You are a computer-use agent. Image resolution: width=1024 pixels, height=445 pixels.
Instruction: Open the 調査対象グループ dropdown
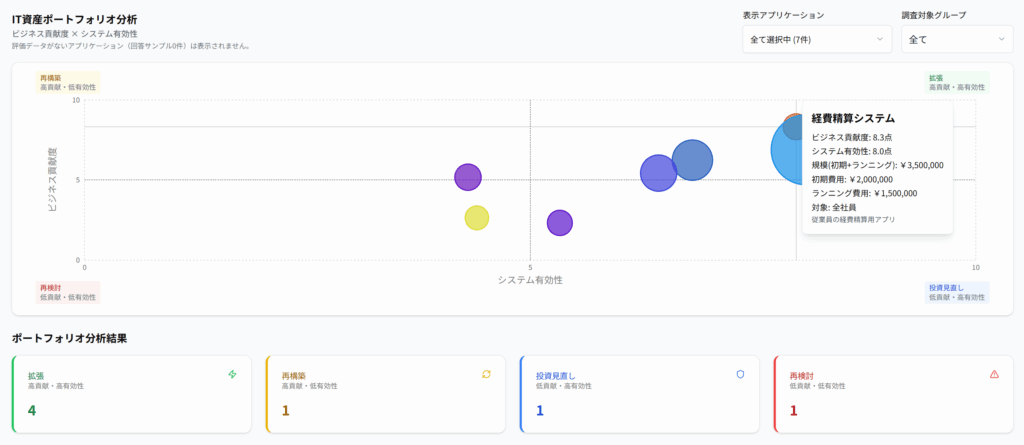[x=957, y=39]
